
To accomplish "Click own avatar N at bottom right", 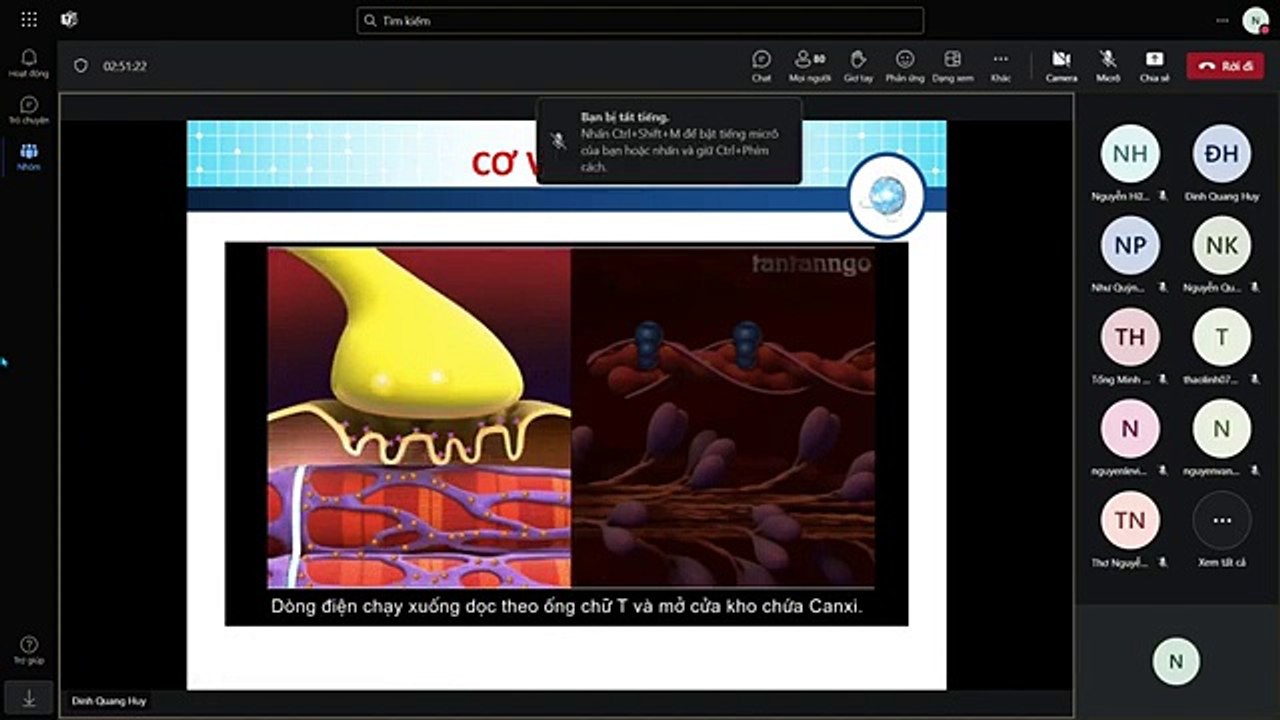I will point(1176,661).
